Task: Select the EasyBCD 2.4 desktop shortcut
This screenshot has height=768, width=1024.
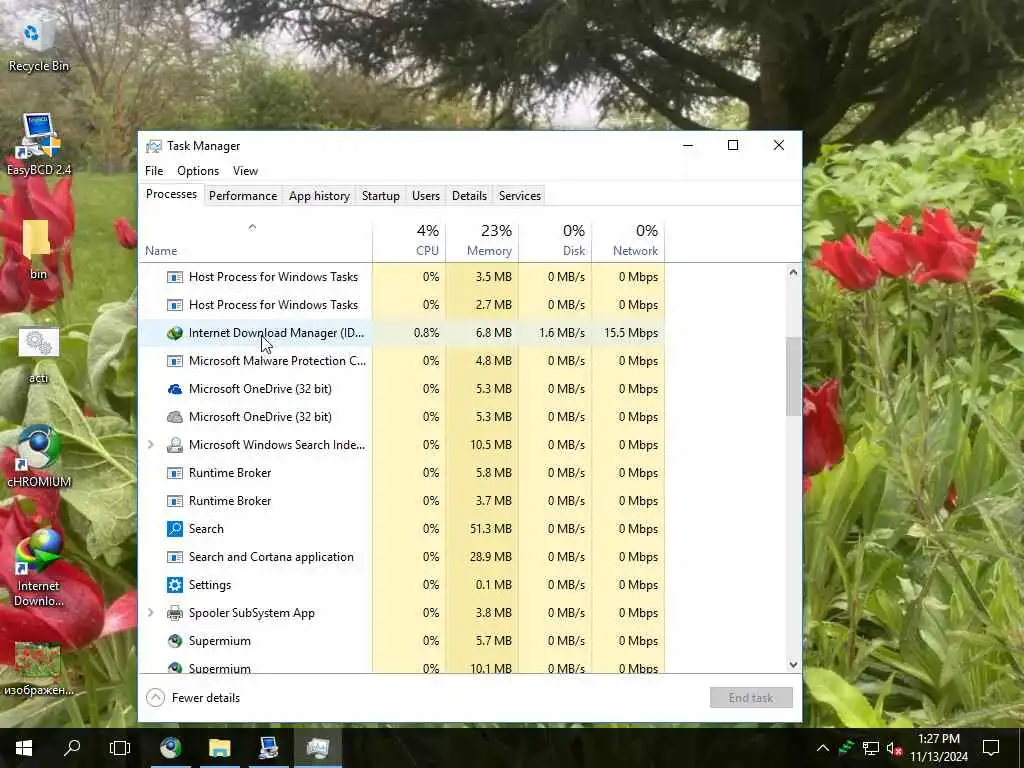Action: tap(38, 145)
